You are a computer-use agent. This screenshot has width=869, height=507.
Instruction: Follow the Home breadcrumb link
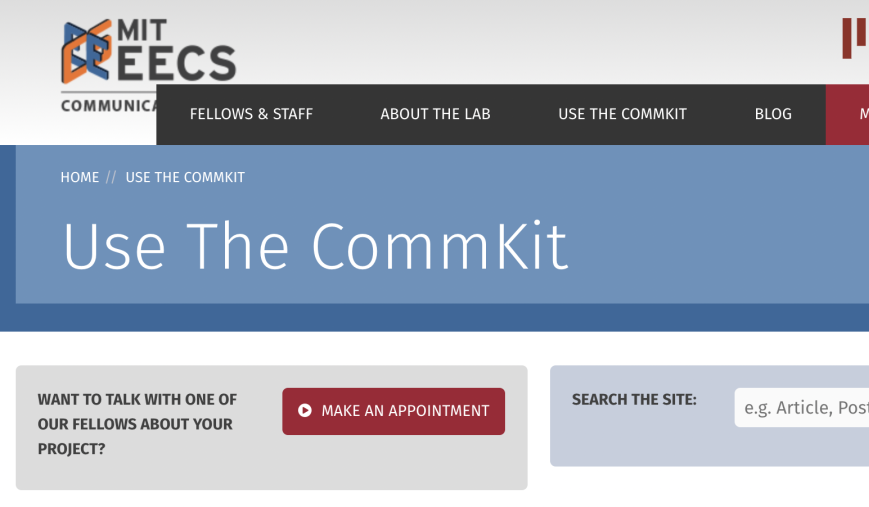click(80, 177)
